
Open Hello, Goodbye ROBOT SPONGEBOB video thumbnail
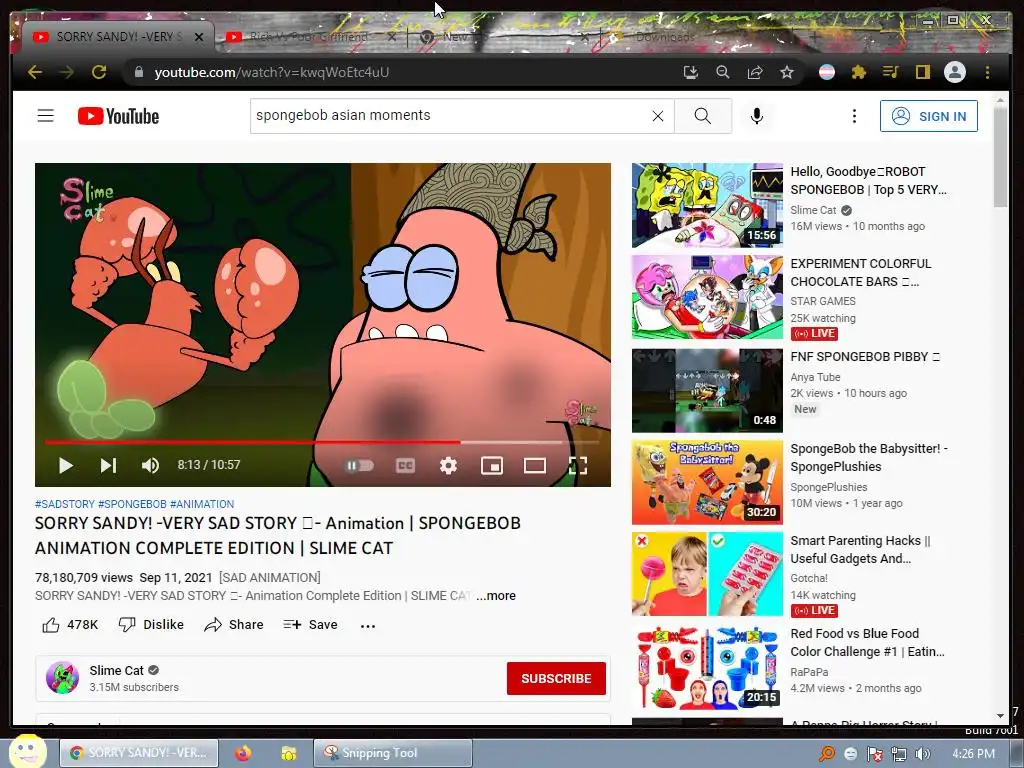pos(707,205)
